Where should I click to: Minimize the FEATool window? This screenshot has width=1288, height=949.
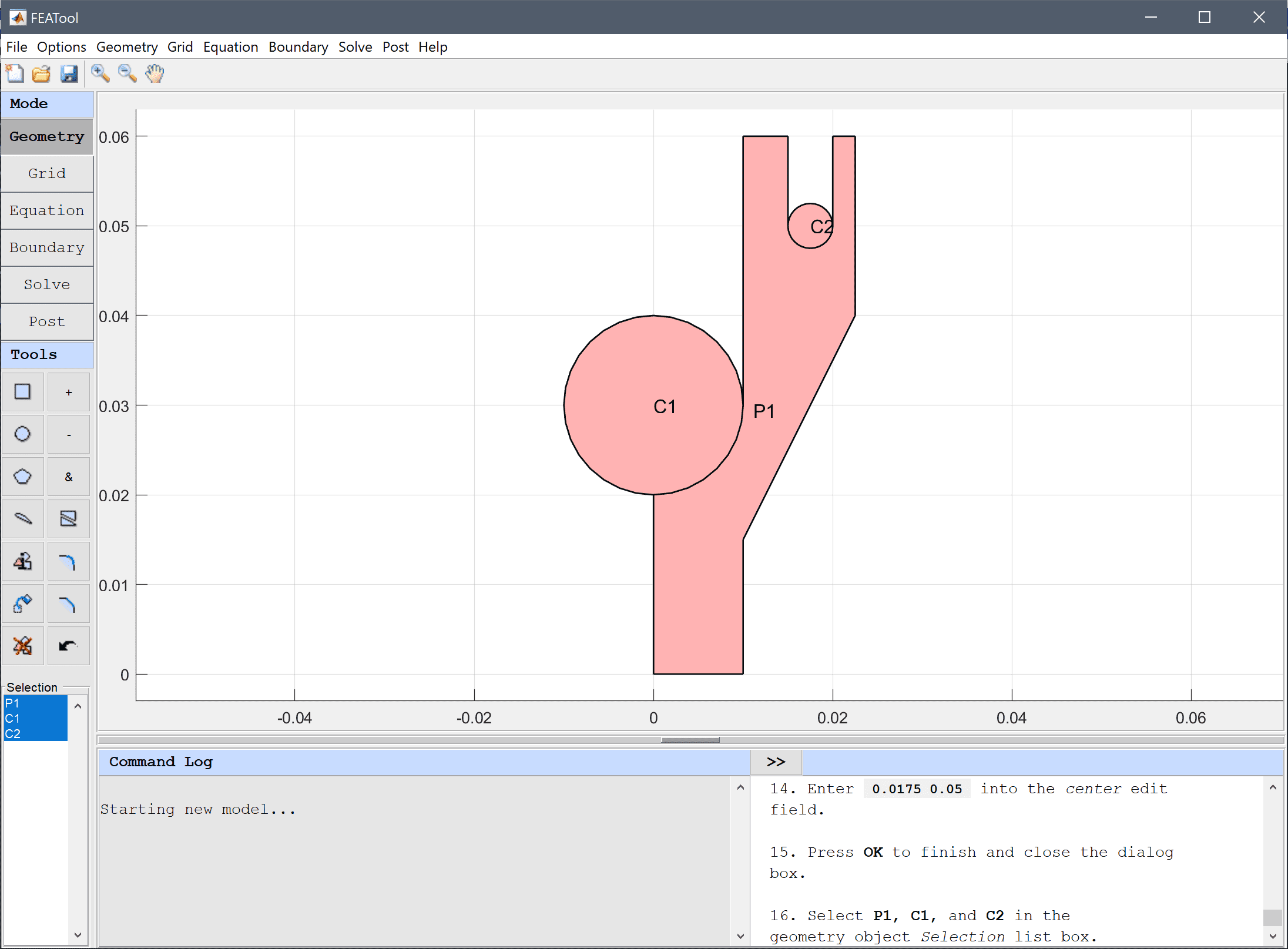[1151, 17]
